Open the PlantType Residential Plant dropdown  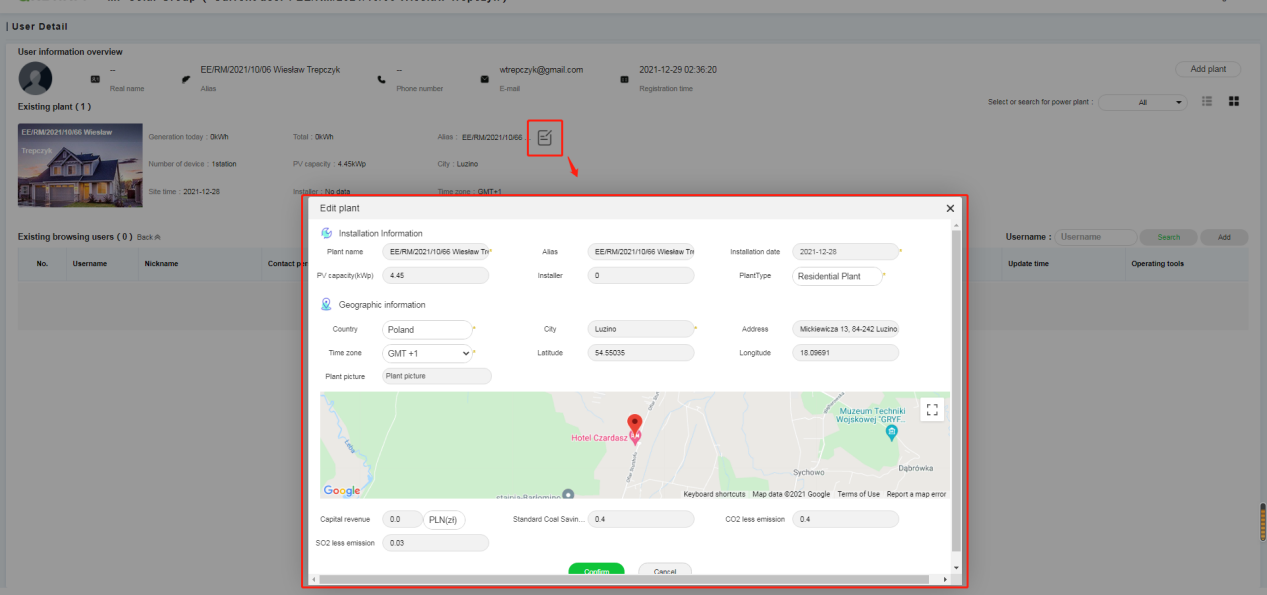(837, 275)
